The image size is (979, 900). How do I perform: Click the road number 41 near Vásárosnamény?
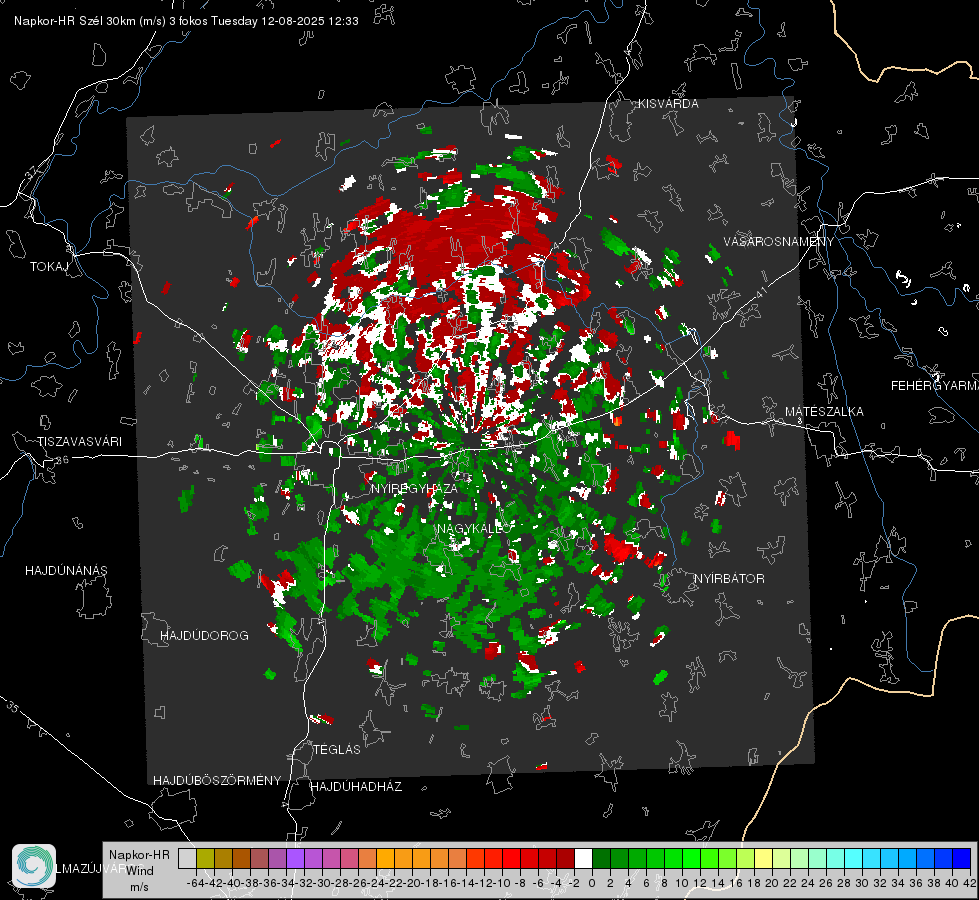point(760,292)
